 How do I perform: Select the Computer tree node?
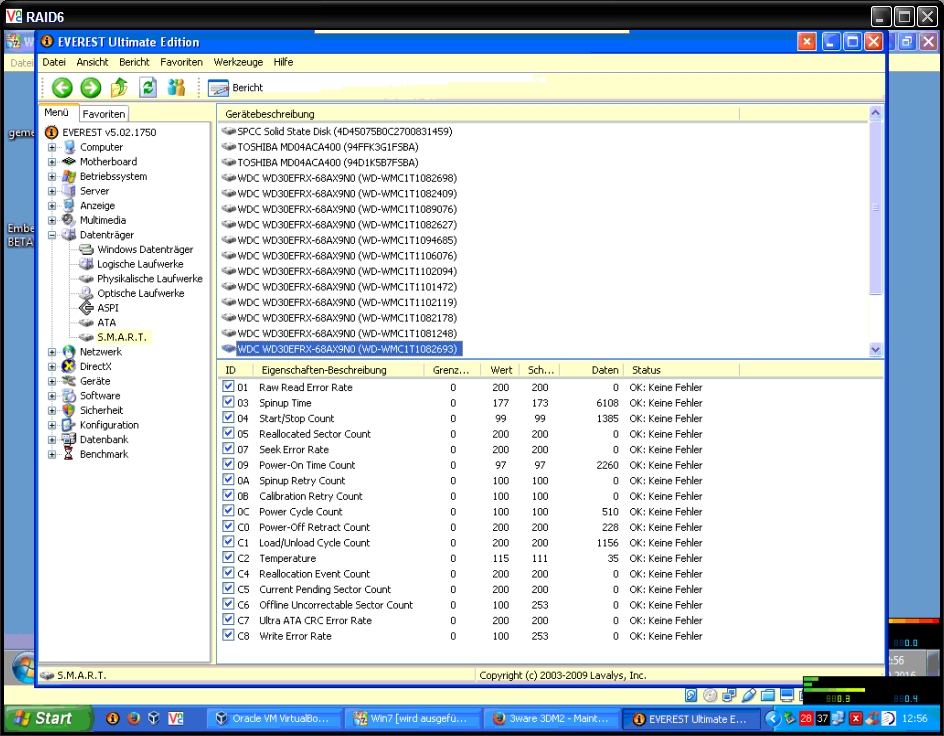(101, 147)
